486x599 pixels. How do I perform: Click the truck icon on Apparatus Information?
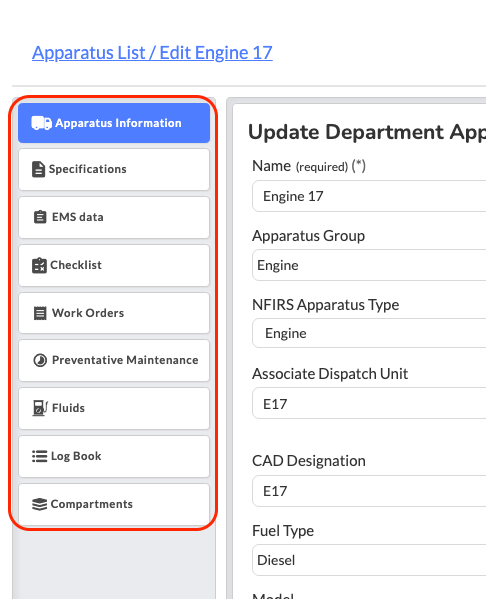click(x=41, y=123)
